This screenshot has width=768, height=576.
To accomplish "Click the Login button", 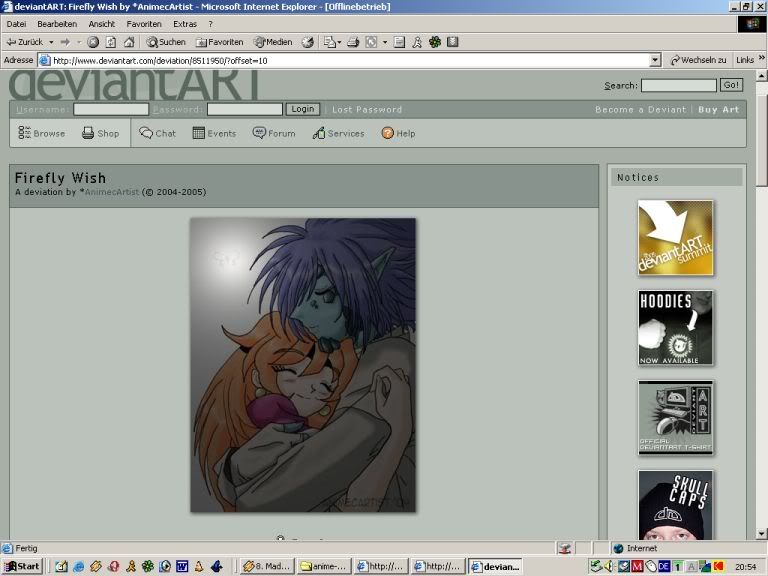I will [x=303, y=109].
